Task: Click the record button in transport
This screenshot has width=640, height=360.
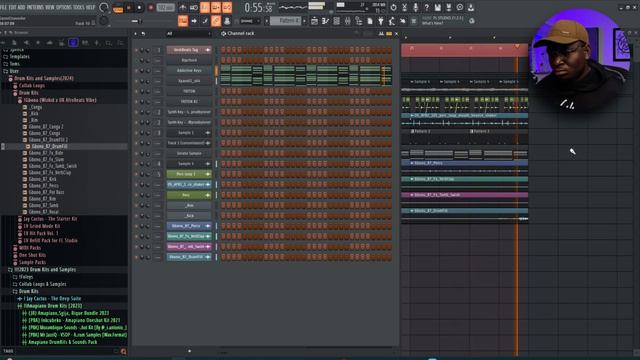Action: (151, 7)
